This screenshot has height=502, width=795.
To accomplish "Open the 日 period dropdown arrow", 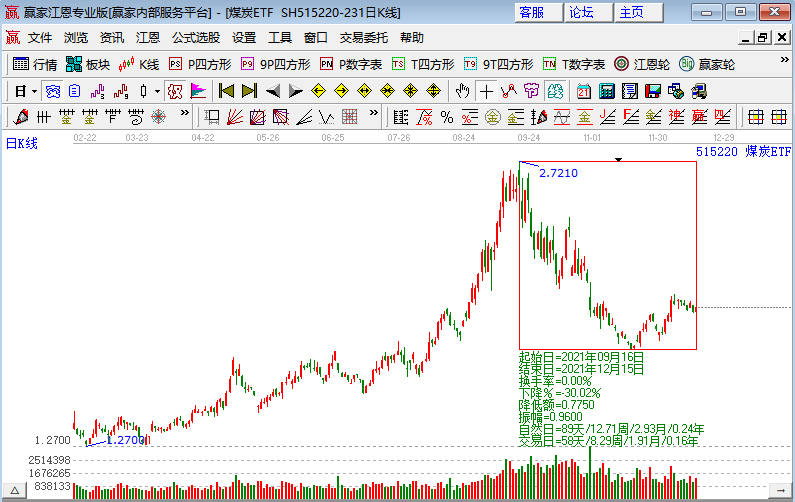I will click(34, 92).
